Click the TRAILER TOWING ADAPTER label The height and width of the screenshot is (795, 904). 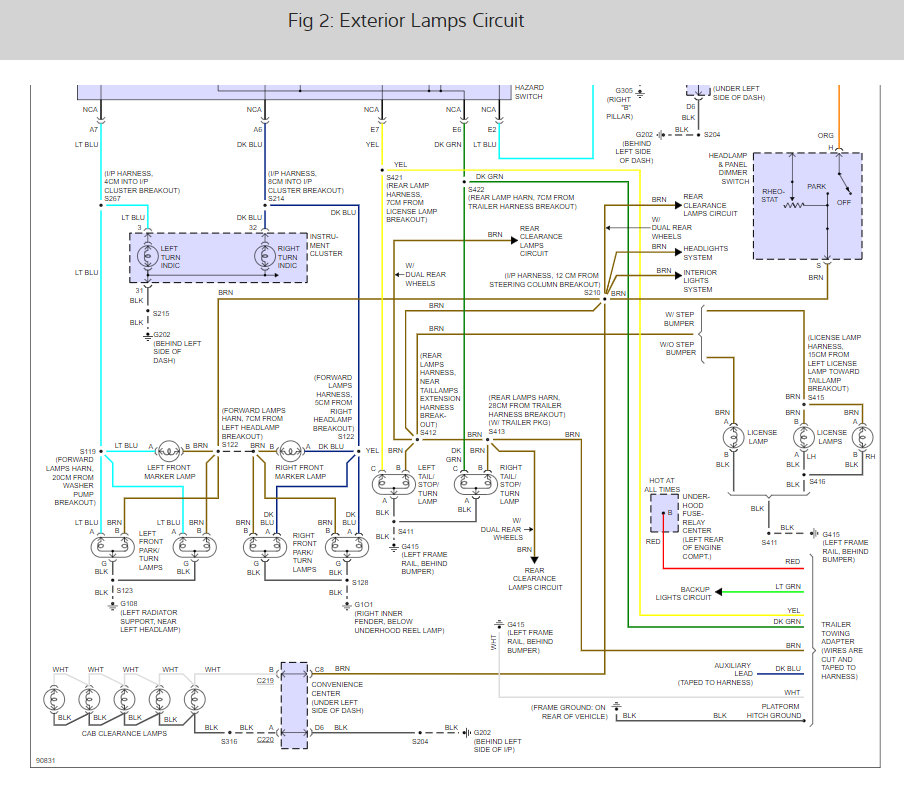tap(838, 633)
